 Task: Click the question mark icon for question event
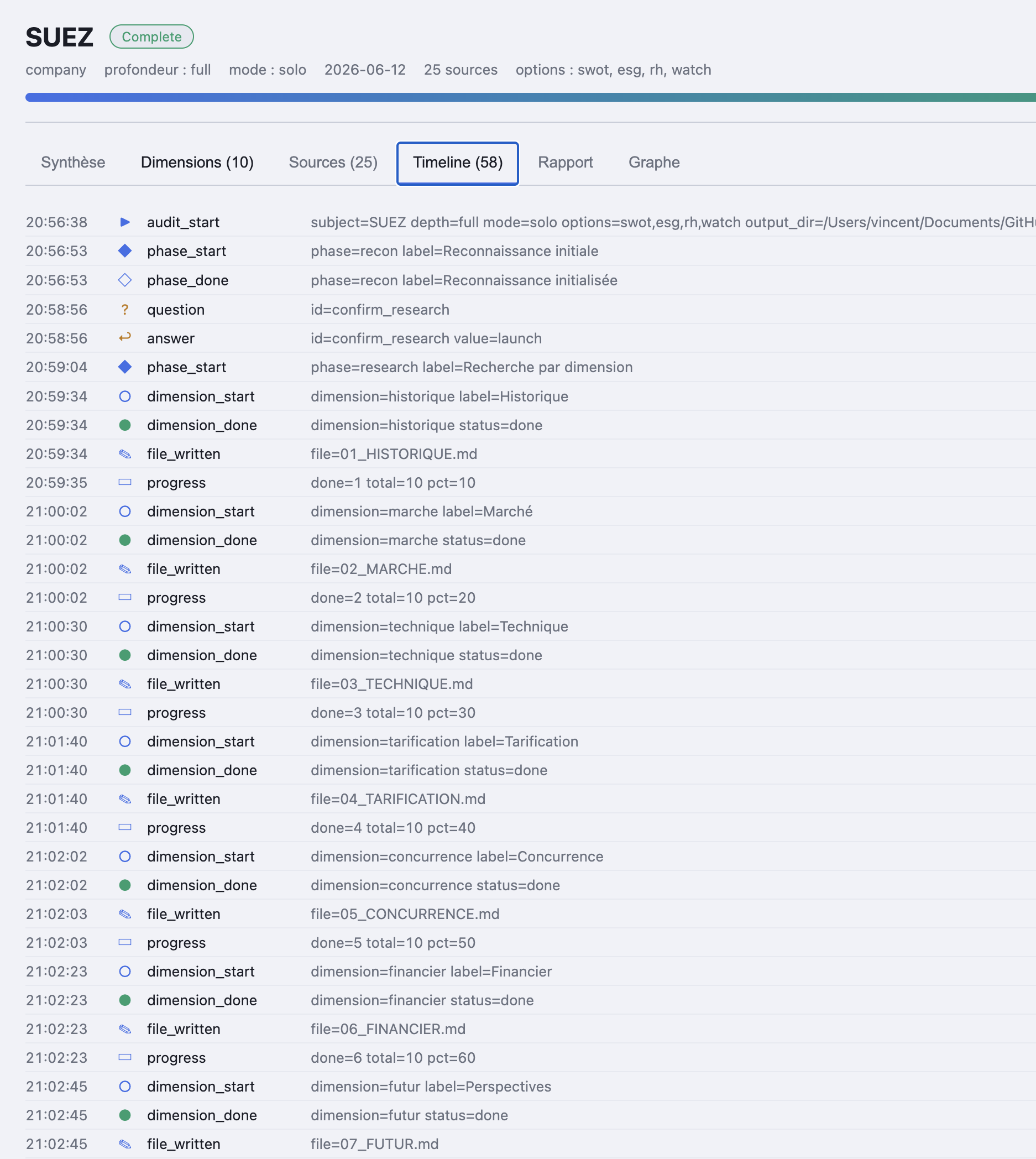point(125,310)
